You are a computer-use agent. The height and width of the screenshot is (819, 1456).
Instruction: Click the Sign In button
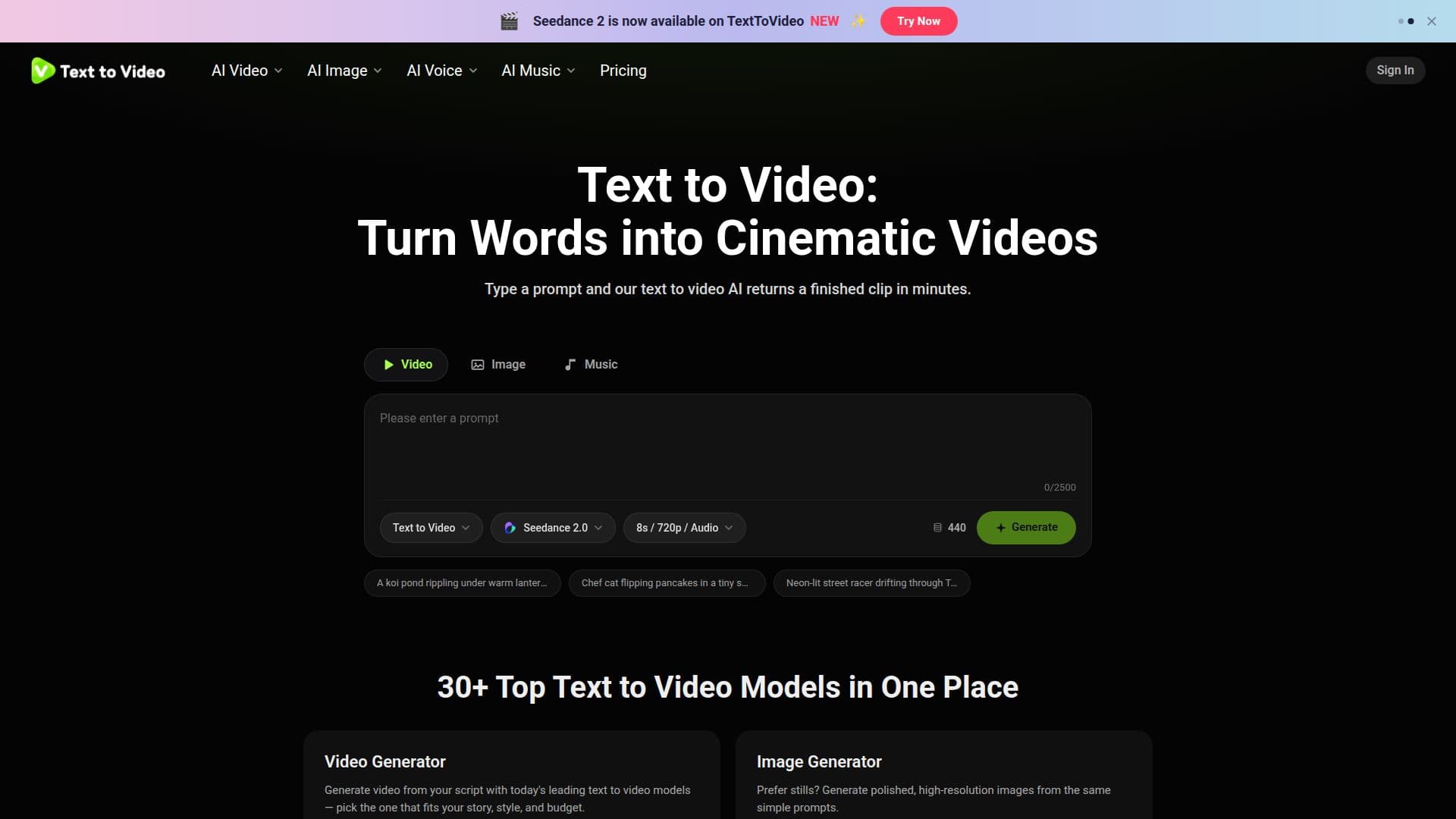coord(1395,71)
